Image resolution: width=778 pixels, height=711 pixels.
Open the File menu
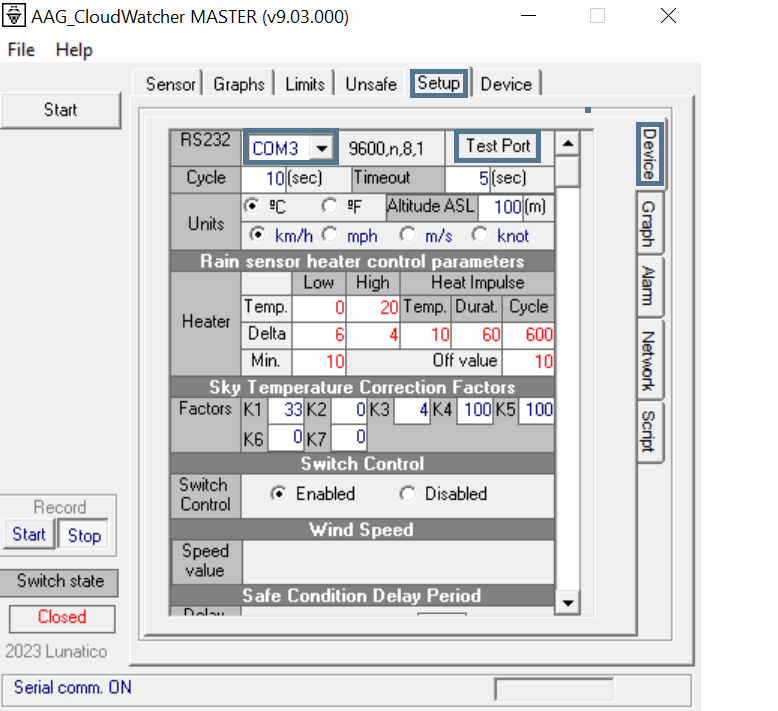[x=21, y=50]
